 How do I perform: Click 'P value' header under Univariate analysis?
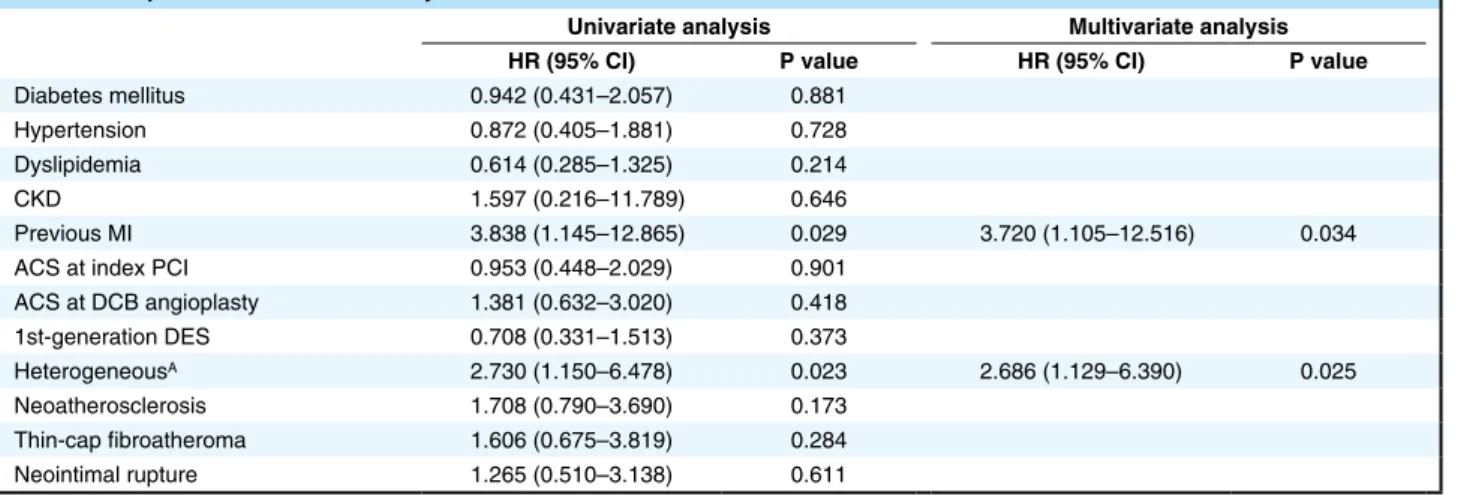coord(818,62)
